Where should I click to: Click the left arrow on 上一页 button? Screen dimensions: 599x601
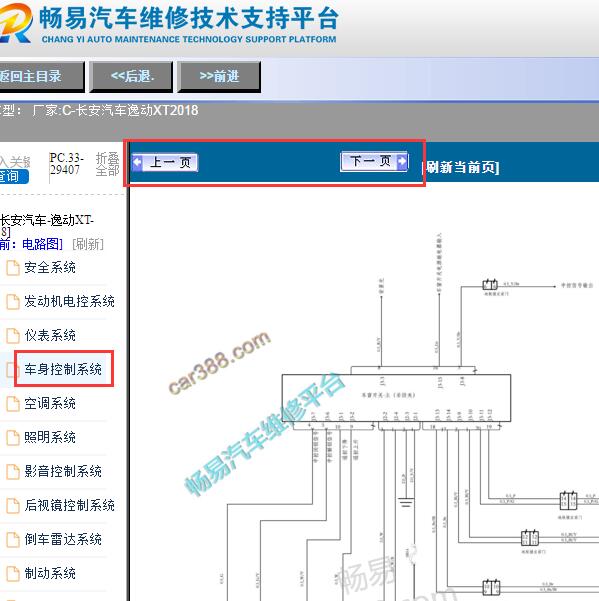pyautogui.click(x=137, y=162)
